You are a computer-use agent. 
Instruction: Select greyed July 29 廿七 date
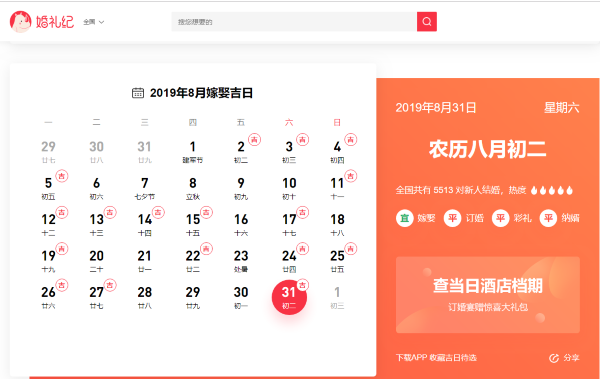tap(48, 152)
